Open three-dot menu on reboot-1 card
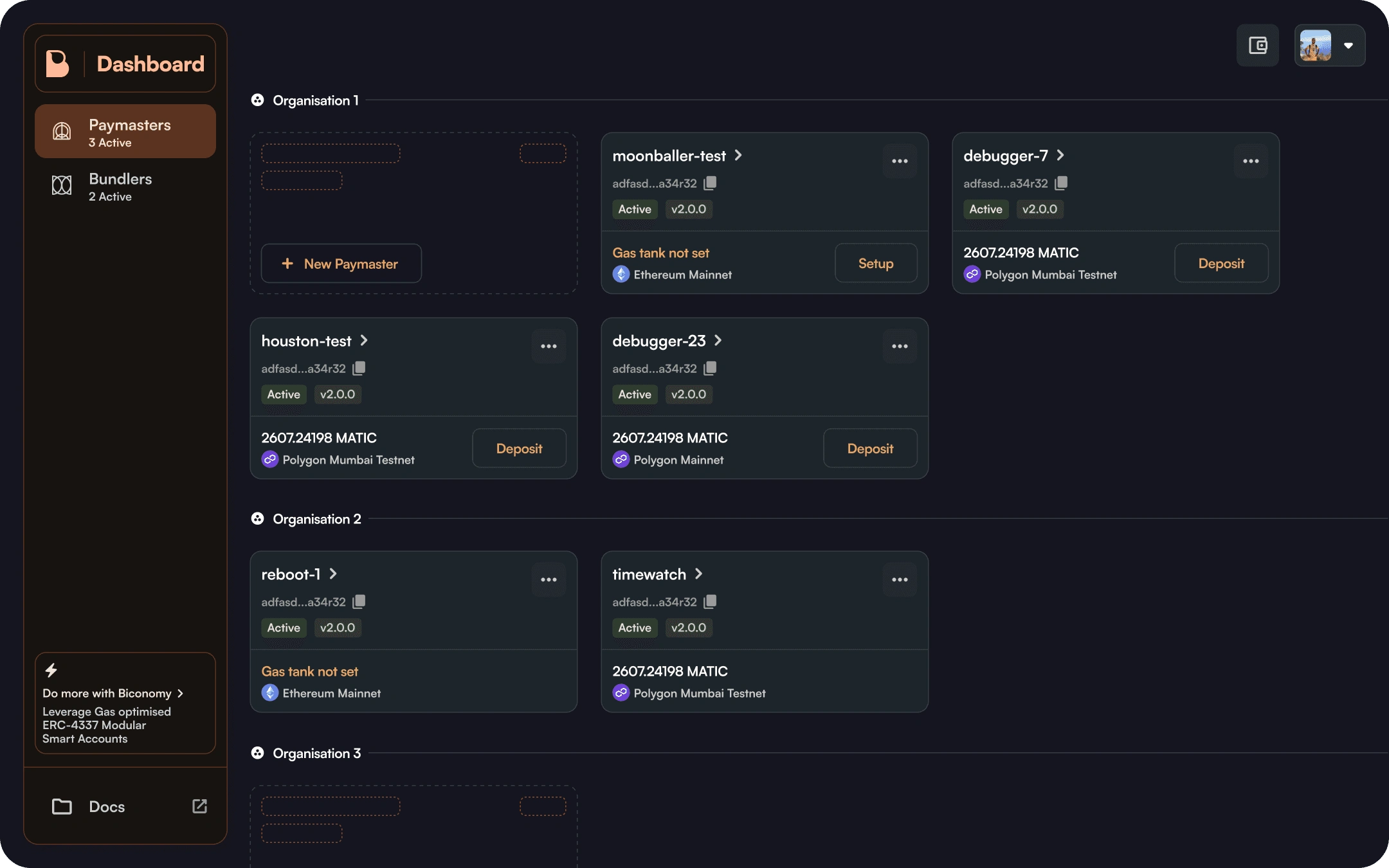Screen dimensions: 1389x868 pyautogui.click(x=549, y=579)
